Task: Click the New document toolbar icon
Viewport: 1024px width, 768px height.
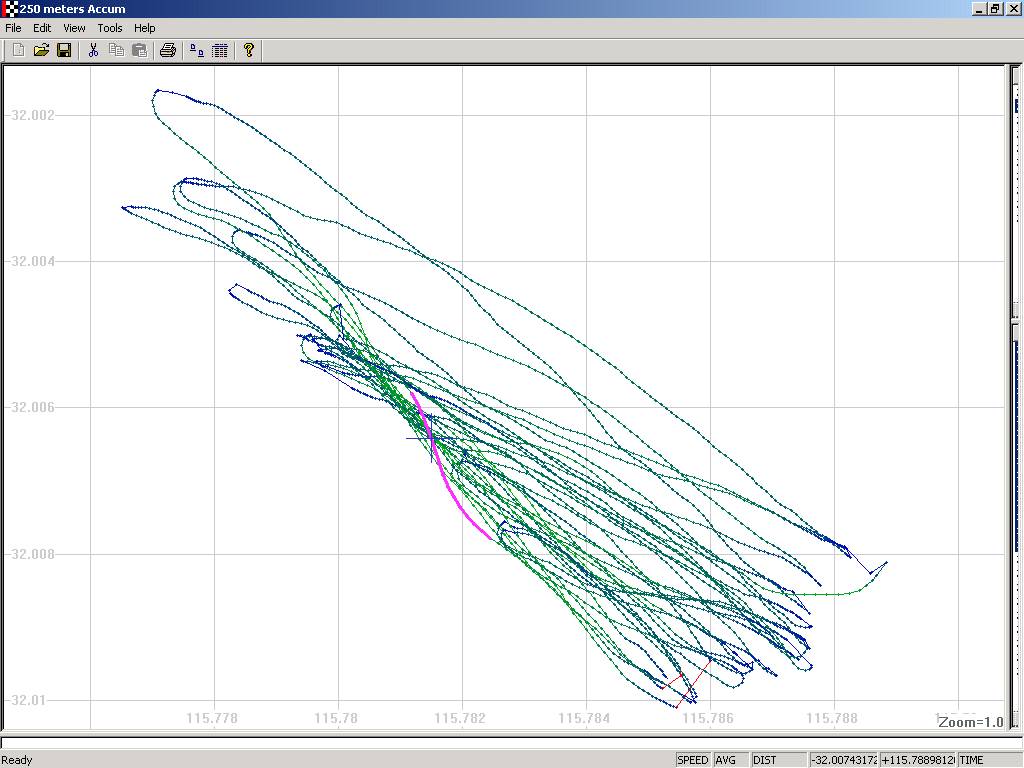Action: pyautogui.click(x=18, y=50)
